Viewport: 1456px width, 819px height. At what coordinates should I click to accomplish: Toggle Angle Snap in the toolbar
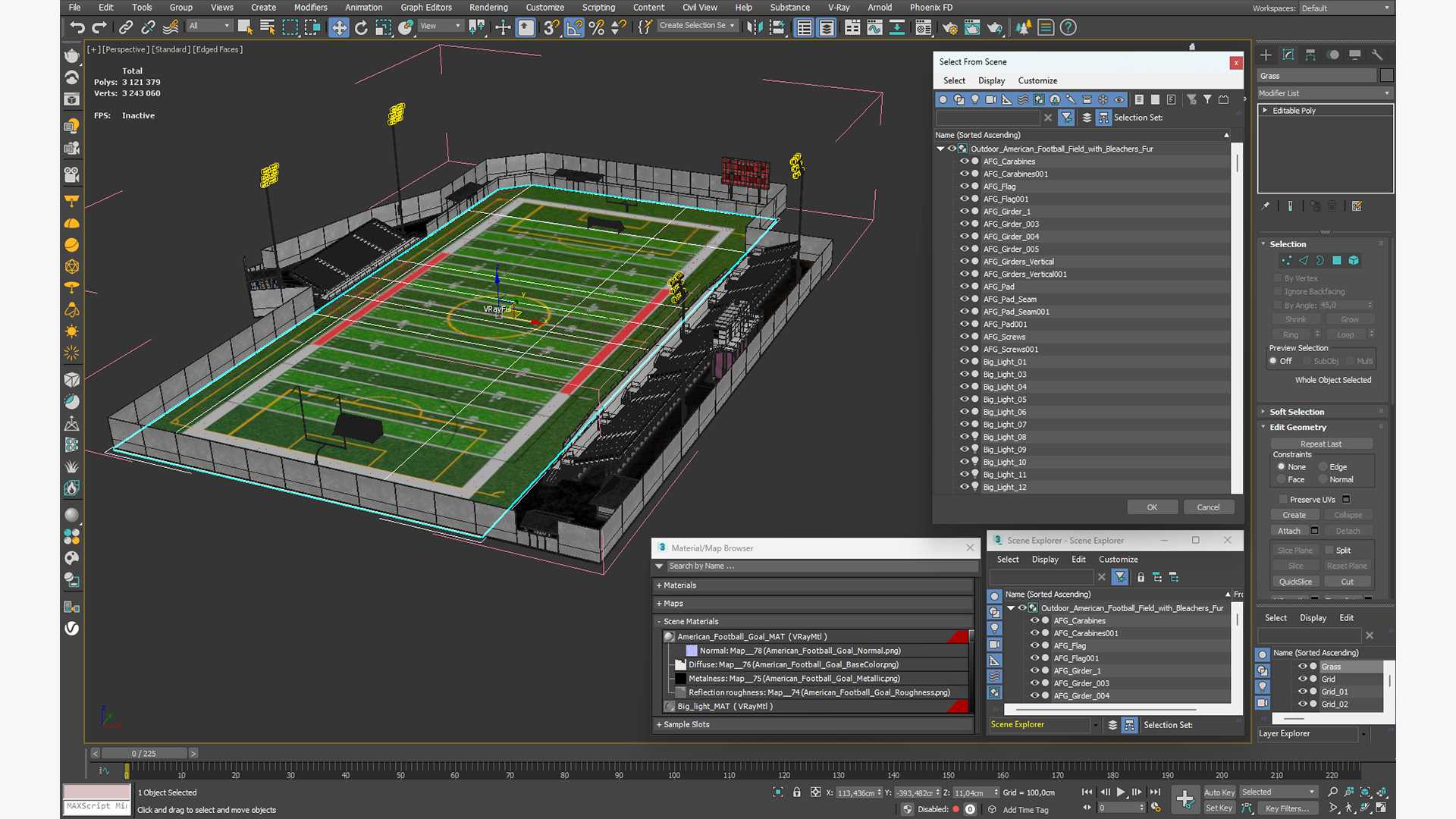pyautogui.click(x=574, y=28)
